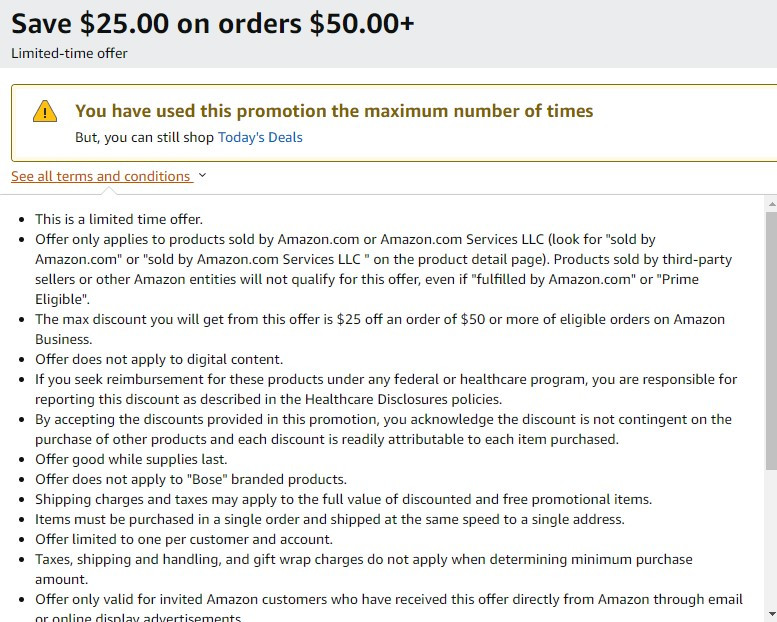Click 'Offer does not apply to digital content'
Image resolution: width=777 pixels, height=622 pixels.
[159, 359]
